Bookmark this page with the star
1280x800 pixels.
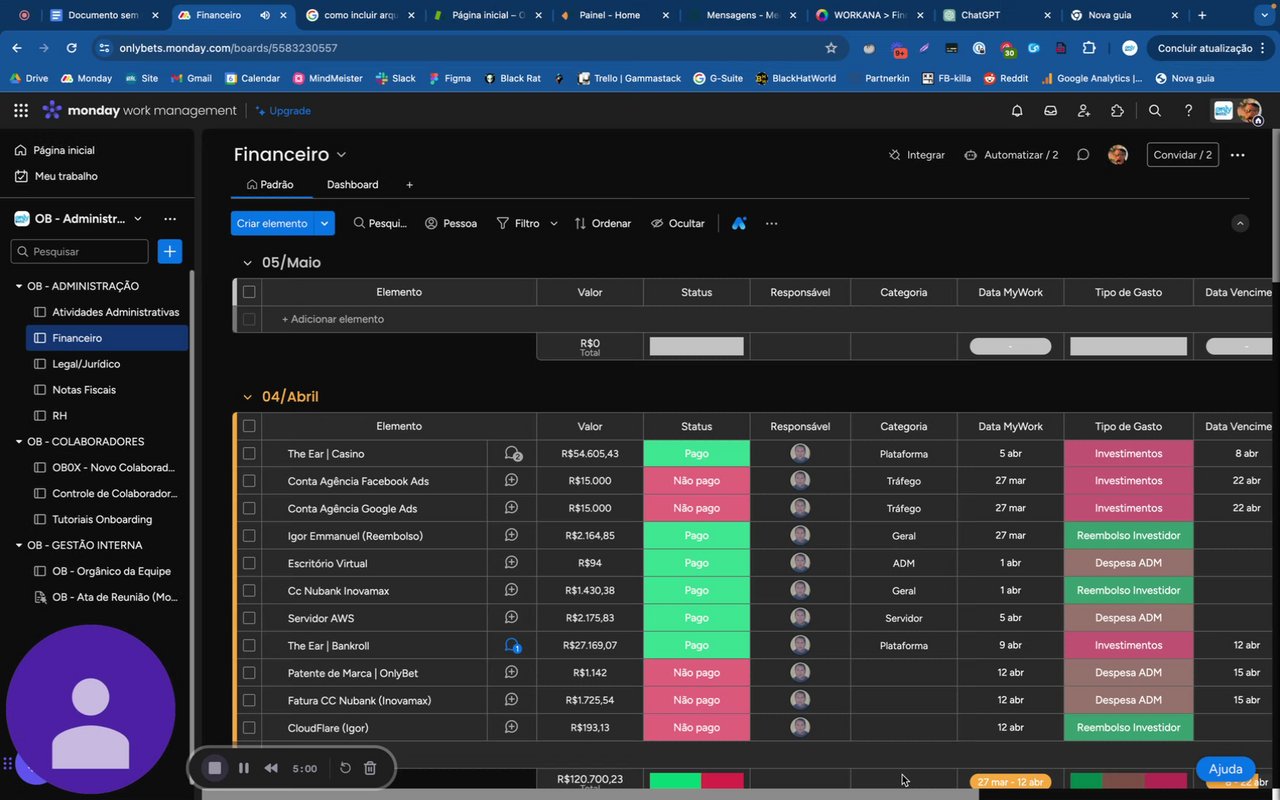click(x=831, y=48)
